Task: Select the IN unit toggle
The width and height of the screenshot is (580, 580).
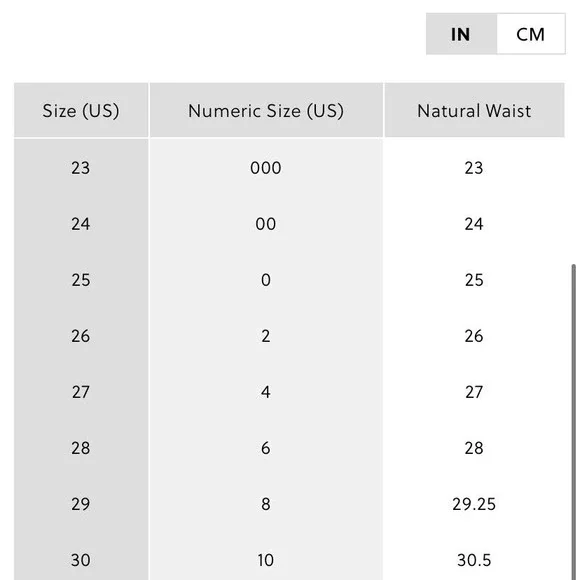Action: click(x=461, y=34)
